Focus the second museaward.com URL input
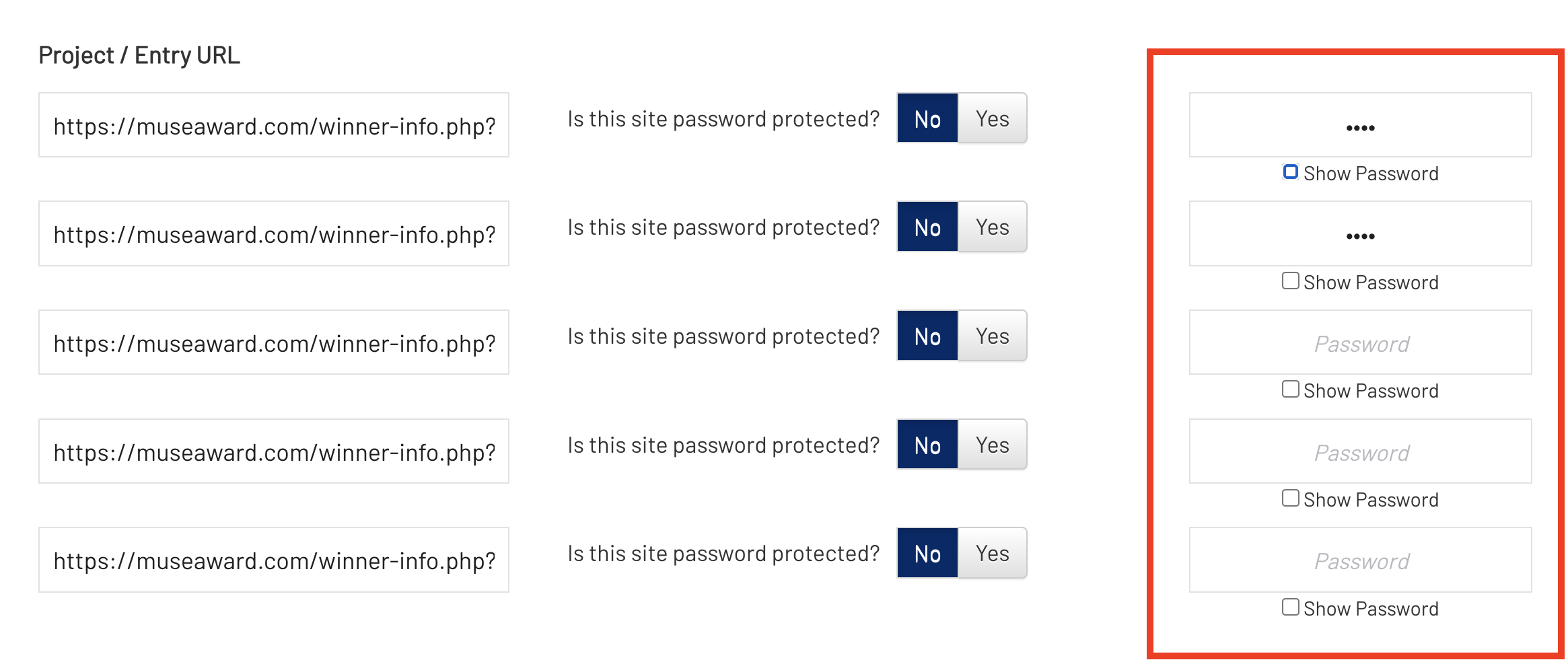Image resolution: width=1568 pixels, height=662 pixels. [x=274, y=233]
